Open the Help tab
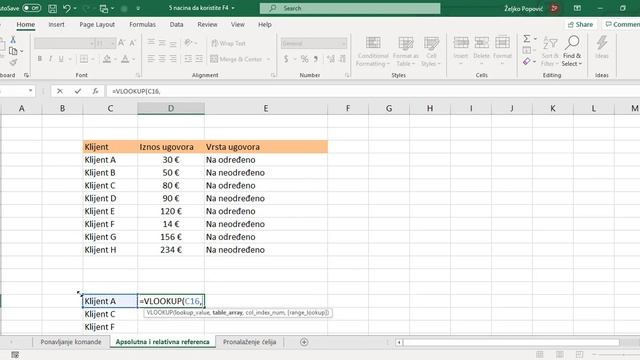 [264, 24]
